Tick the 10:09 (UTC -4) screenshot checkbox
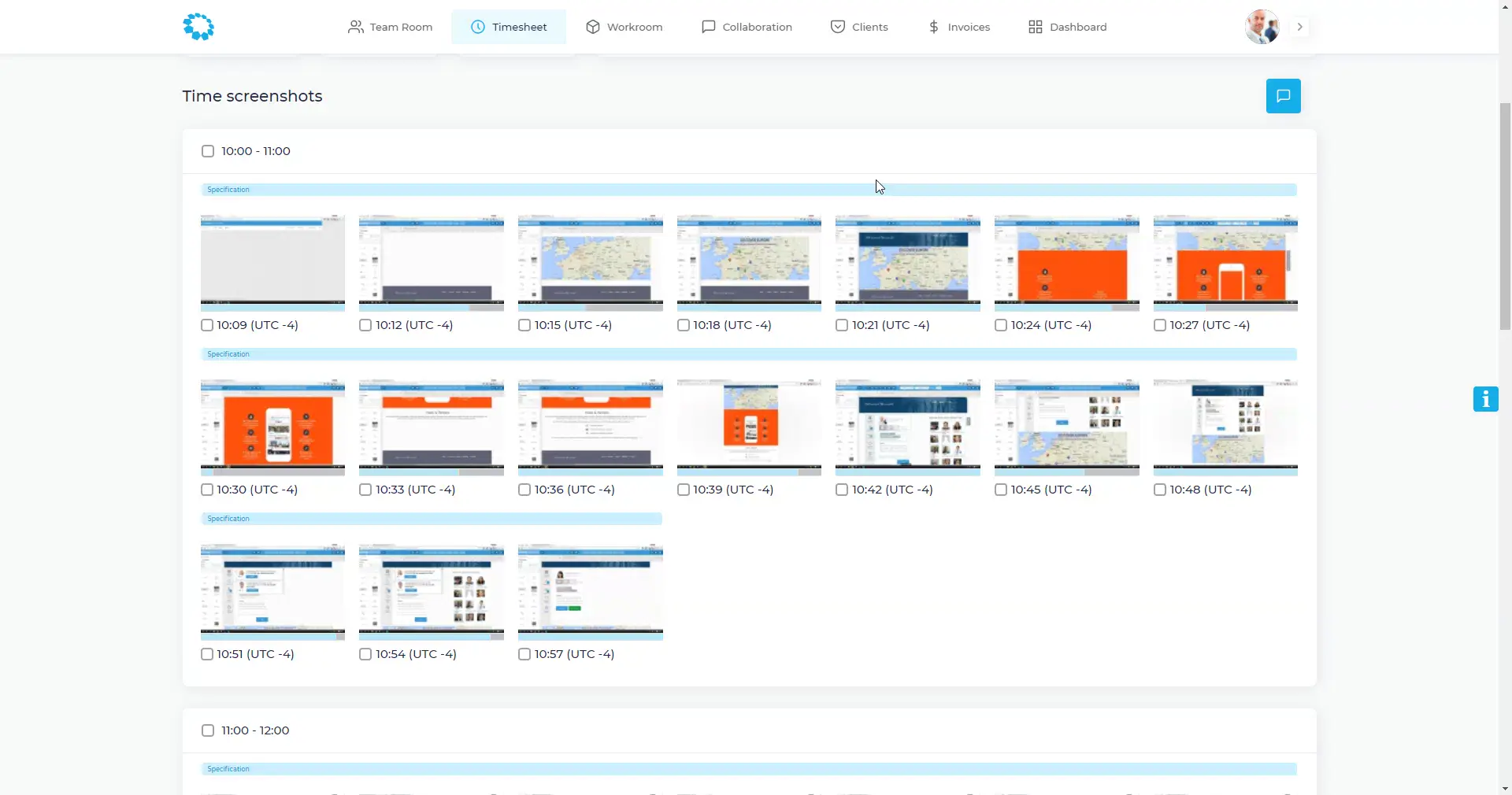The width and height of the screenshot is (1512, 795). 207,325
